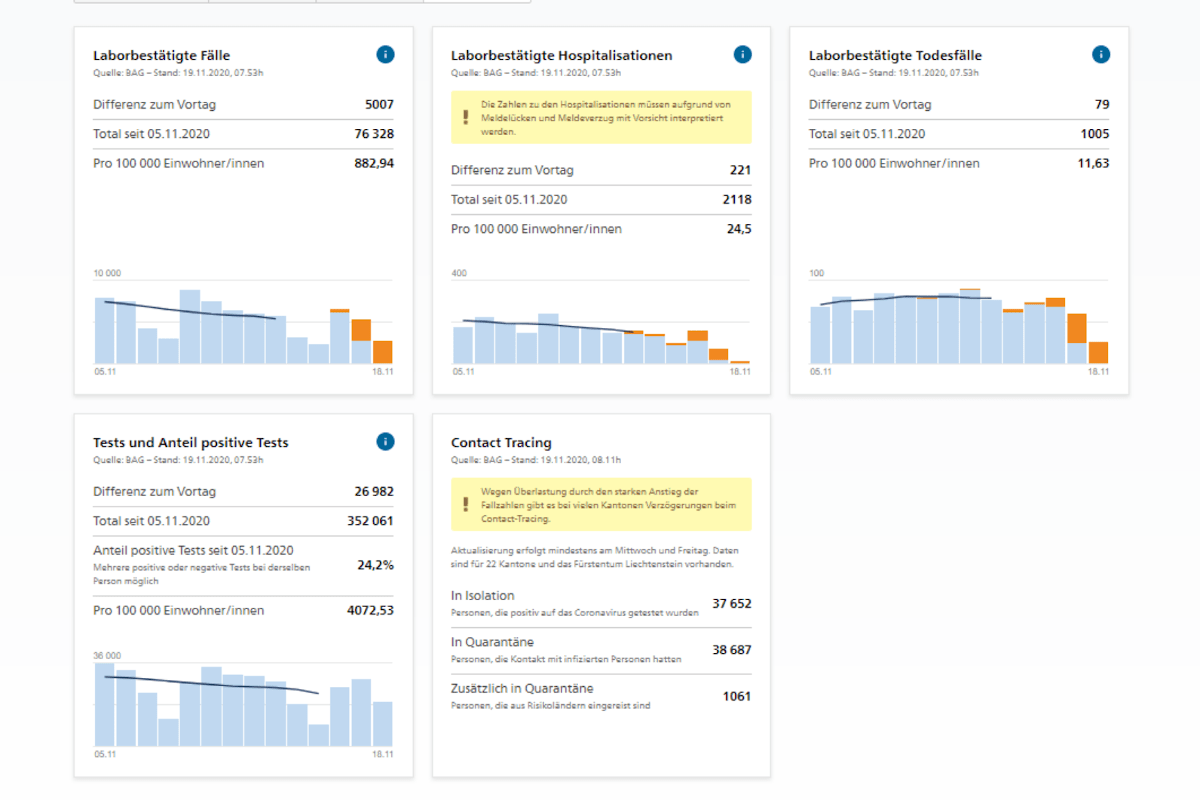Click the '36 000' axis label in Tests chart
This screenshot has height=800, width=1200.
click(107, 656)
